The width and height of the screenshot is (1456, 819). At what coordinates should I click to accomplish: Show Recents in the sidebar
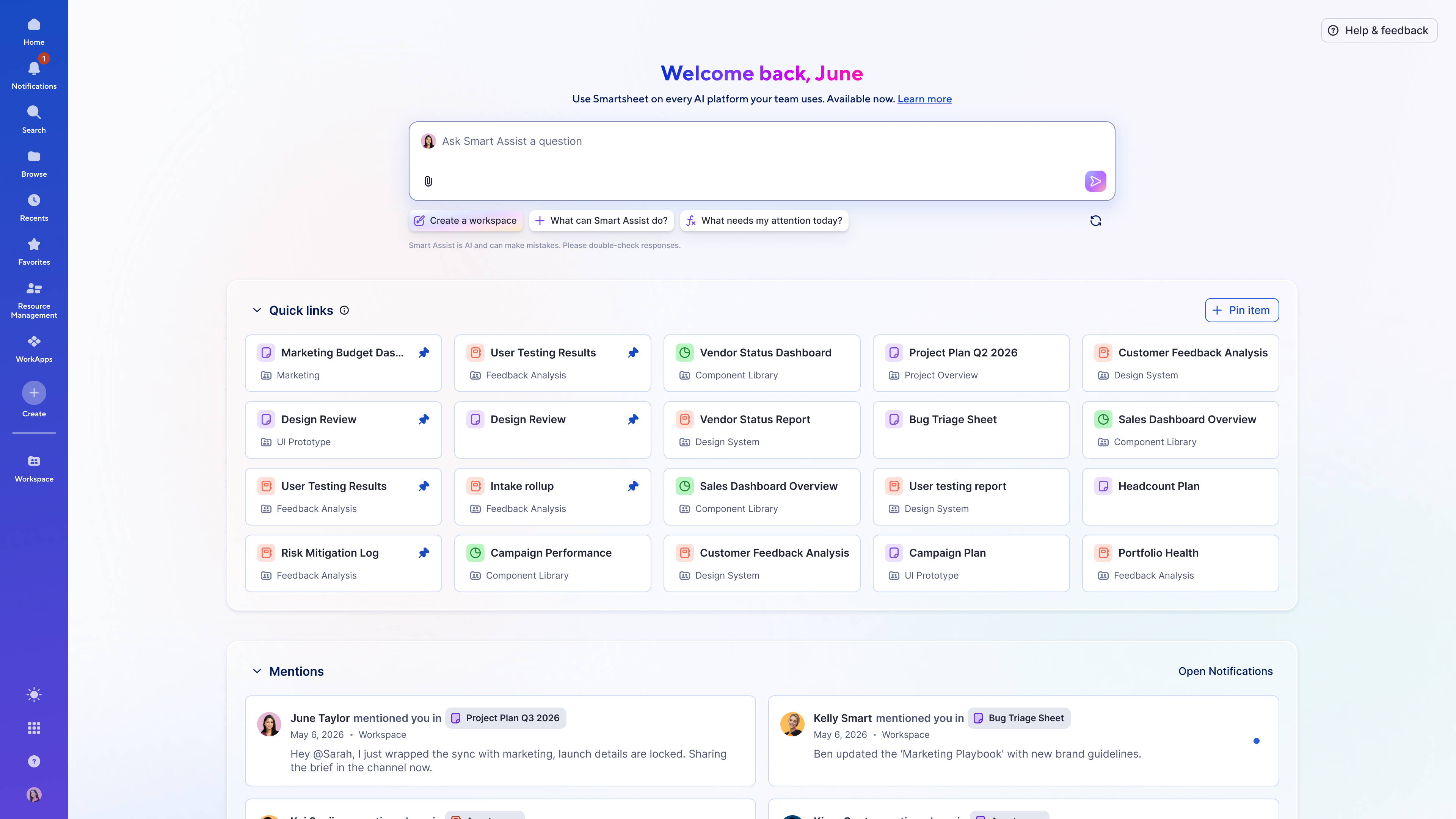pyautogui.click(x=34, y=208)
